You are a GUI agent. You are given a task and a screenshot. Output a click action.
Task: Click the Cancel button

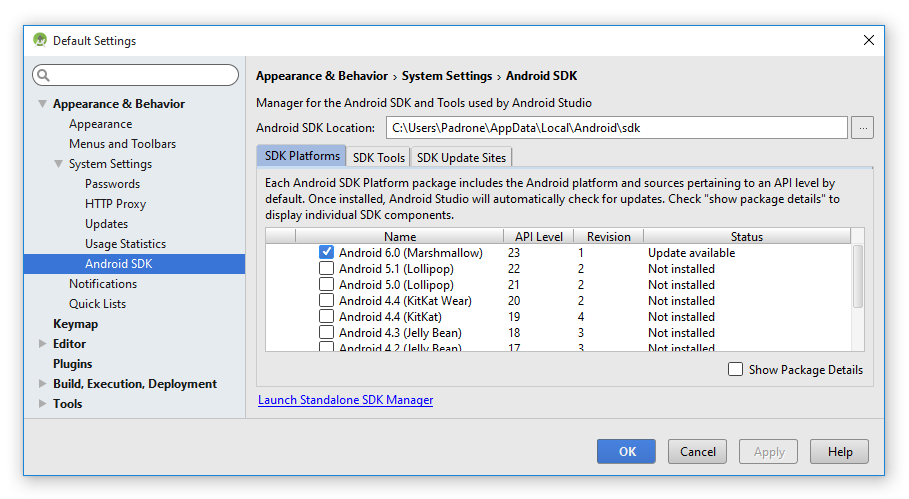(x=697, y=451)
